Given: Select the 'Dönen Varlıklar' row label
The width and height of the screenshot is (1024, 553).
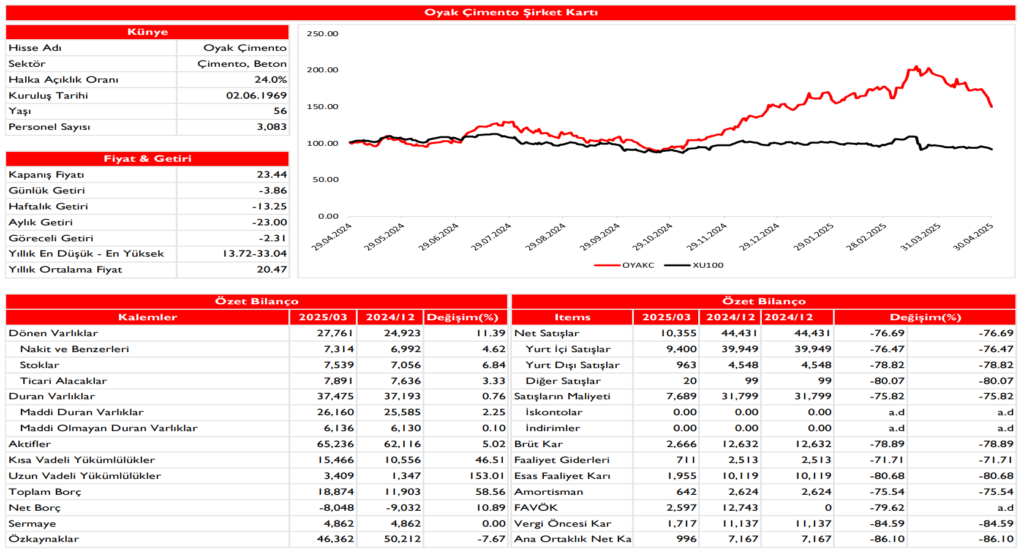Looking at the screenshot, I should tap(53, 333).
